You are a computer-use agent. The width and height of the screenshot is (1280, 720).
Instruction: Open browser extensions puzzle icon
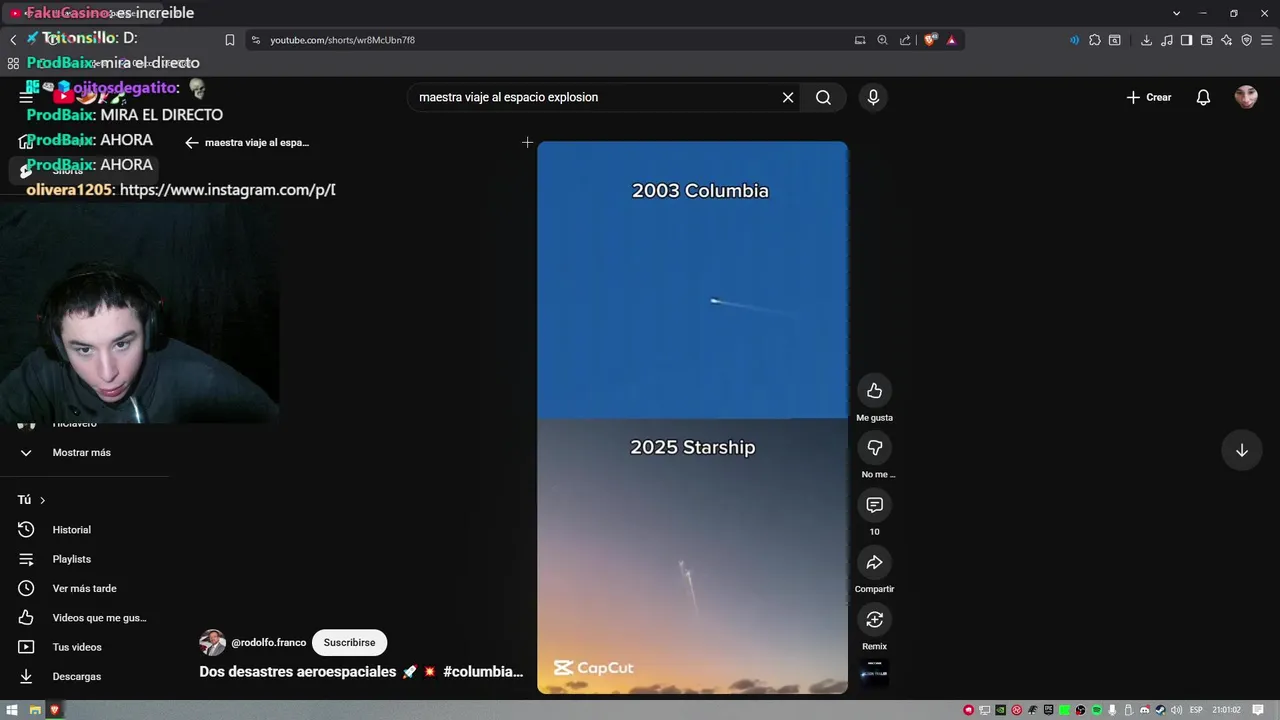coord(1095,40)
